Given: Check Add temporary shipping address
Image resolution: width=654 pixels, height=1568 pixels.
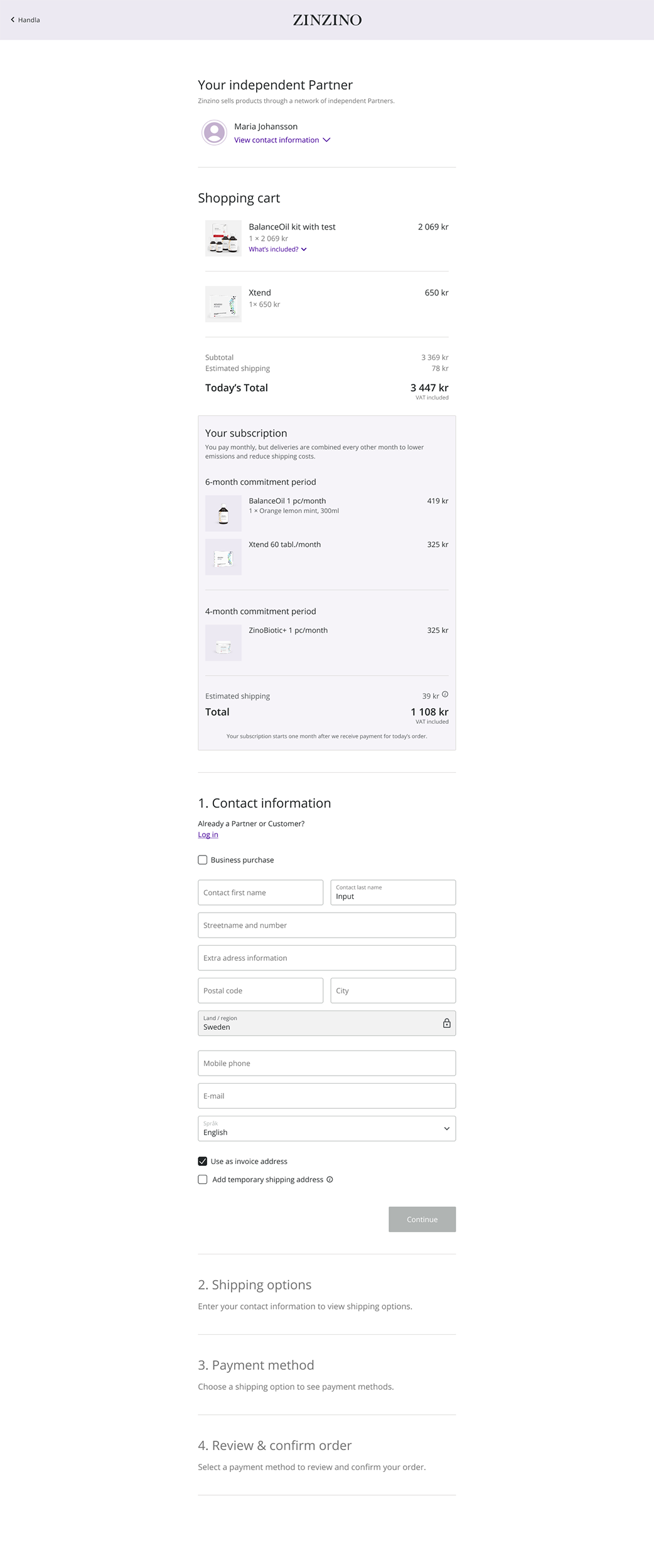Looking at the screenshot, I should click(x=202, y=1180).
